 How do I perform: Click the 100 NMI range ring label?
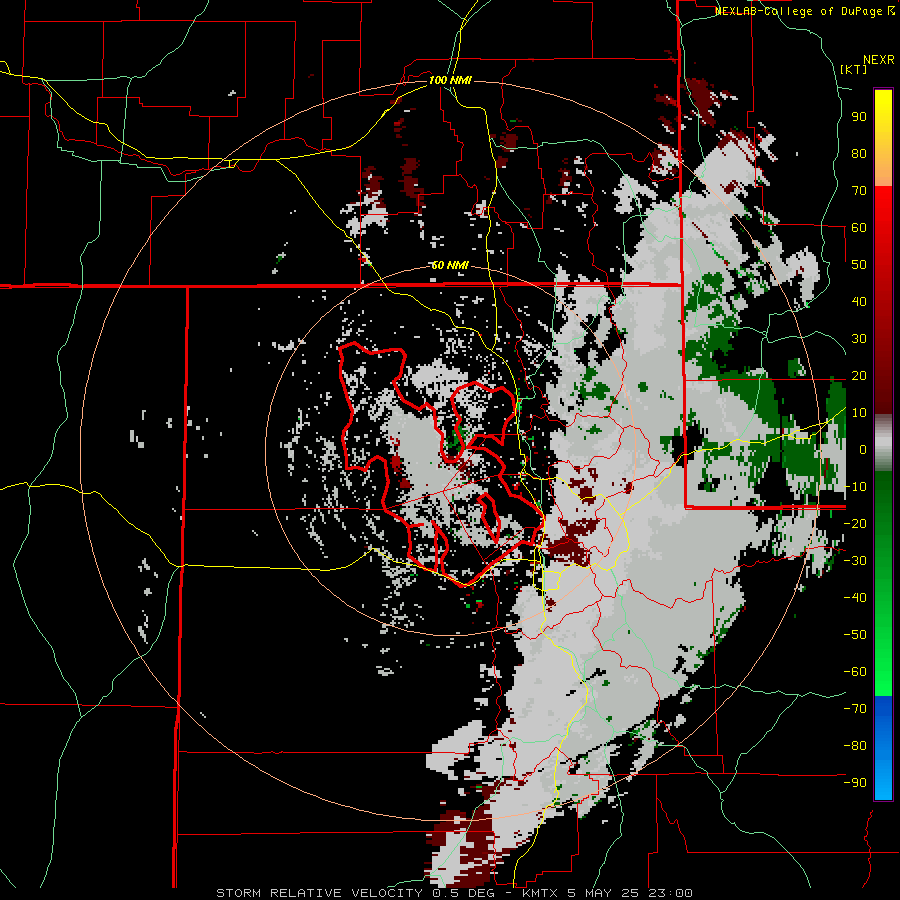(450, 80)
